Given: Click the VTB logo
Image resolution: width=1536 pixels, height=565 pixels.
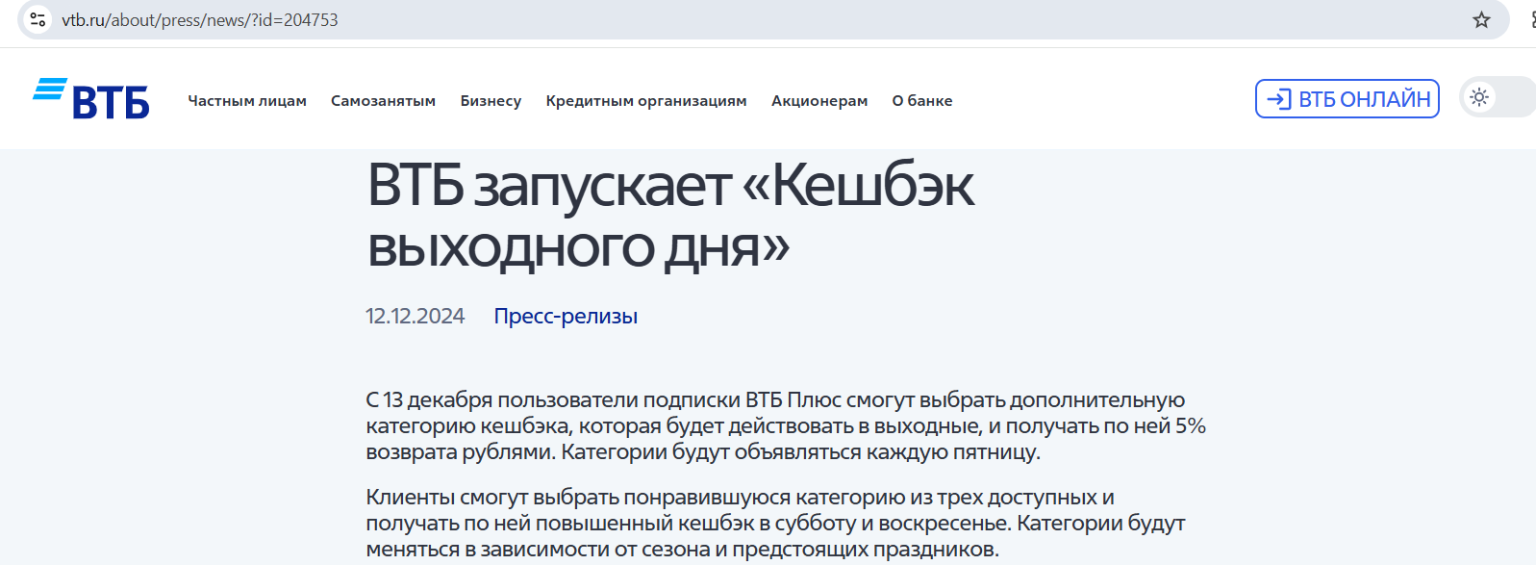Looking at the screenshot, I should [91, 99].
